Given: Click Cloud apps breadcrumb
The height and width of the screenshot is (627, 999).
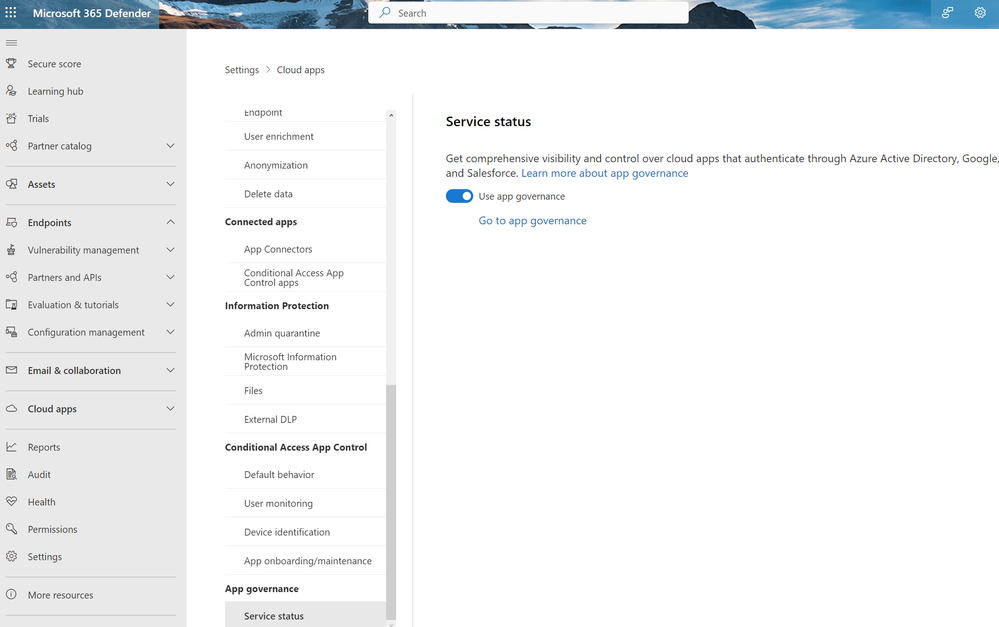Looking at the screenshot, I should [x=301, y=70].
